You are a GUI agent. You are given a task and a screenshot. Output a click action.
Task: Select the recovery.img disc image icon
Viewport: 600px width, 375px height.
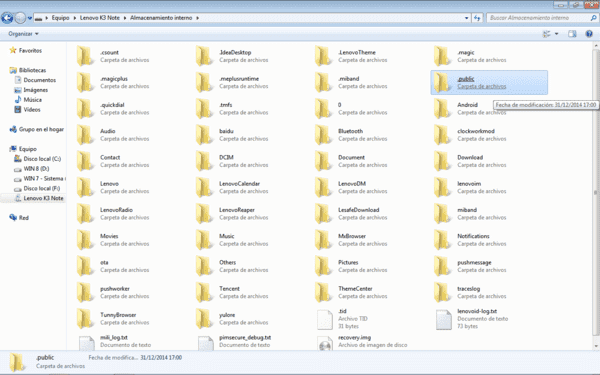(x=324, y=343)
